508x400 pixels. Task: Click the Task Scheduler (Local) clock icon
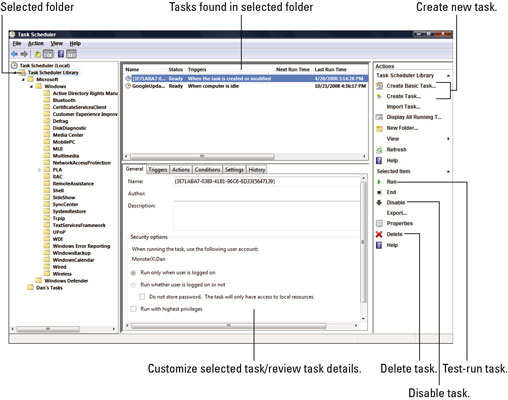point(14,65)
